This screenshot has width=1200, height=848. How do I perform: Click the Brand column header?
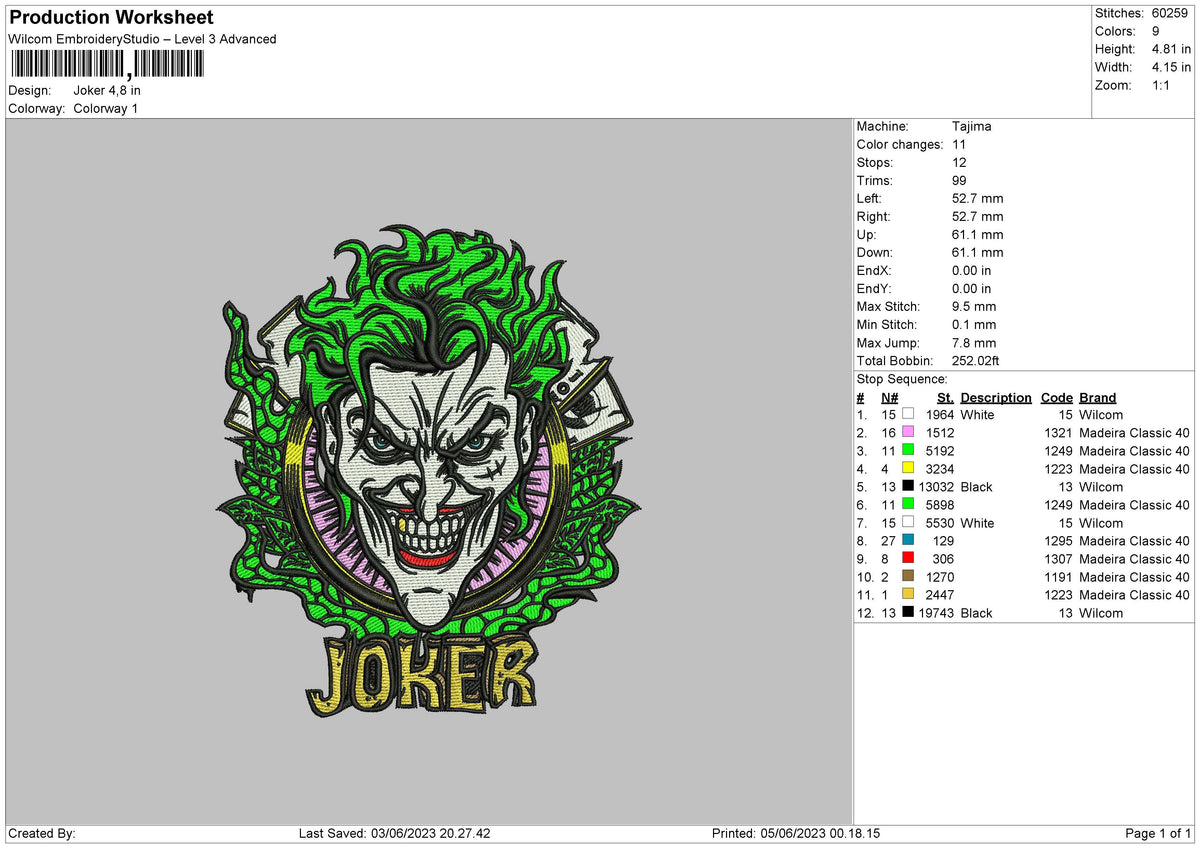pyautogui.click(x=1098, y=398)
